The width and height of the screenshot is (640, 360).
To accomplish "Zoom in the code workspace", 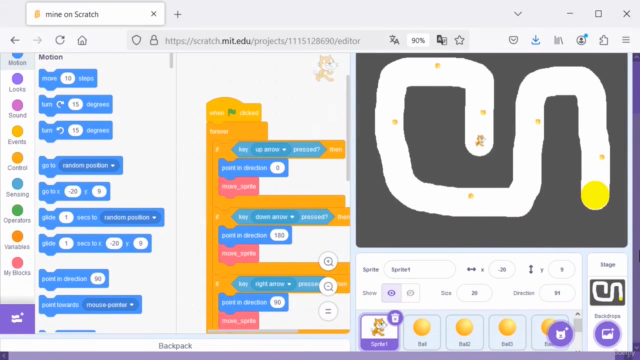I will [328, 262].
